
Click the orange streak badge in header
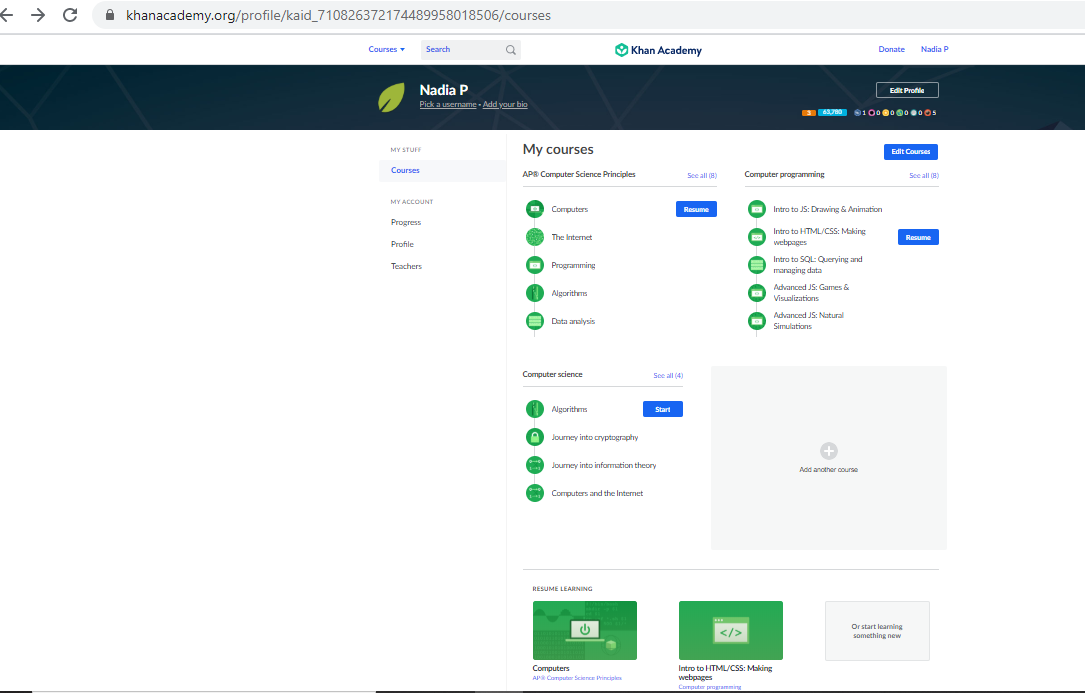click(808, 112)
